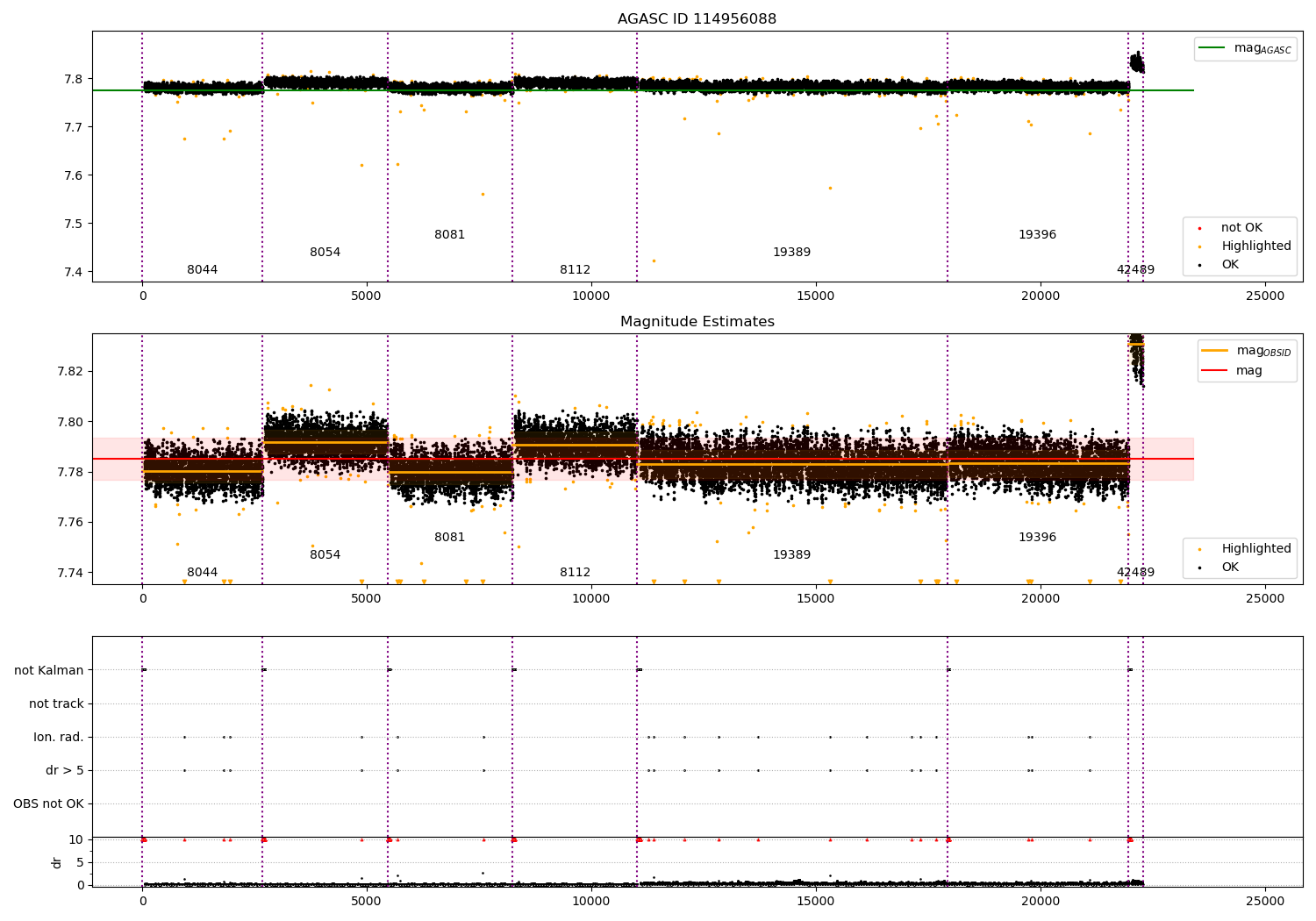The image size is (1316, 921).
Task: Click the 19389 obsid label in top plot
Action: (x=791, y=253)
